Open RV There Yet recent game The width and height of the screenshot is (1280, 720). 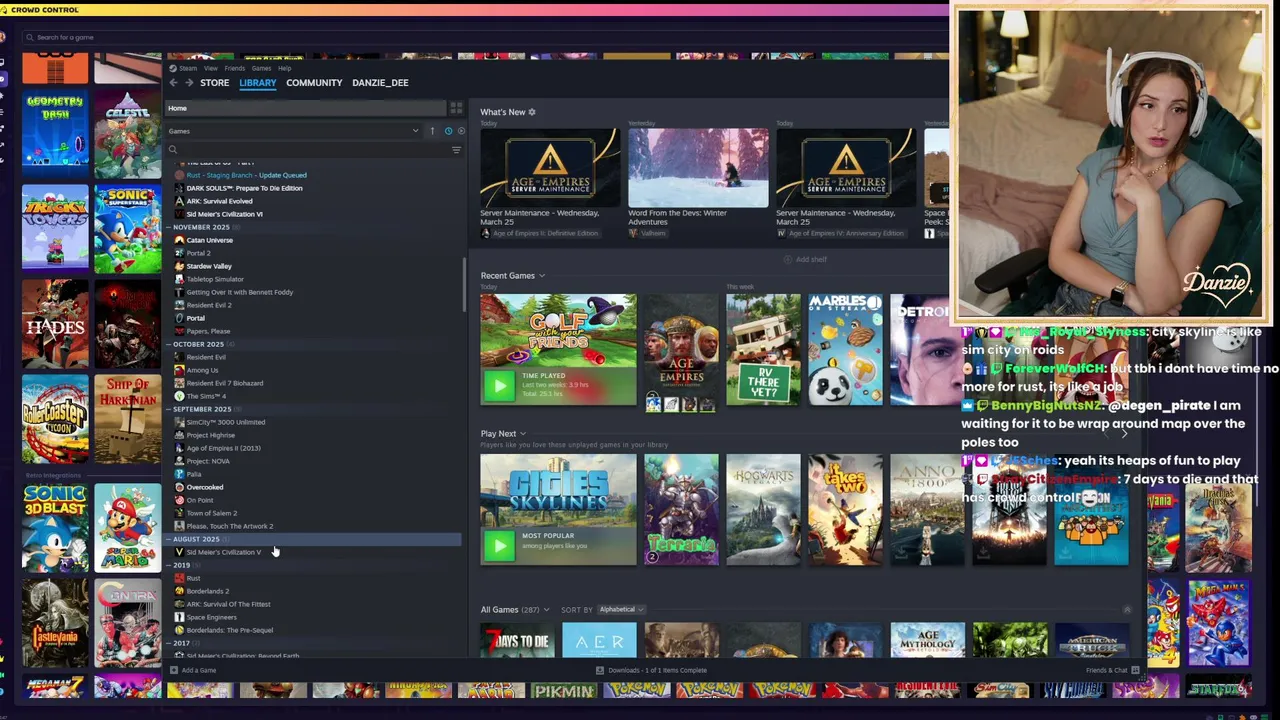tap(763, 349)
